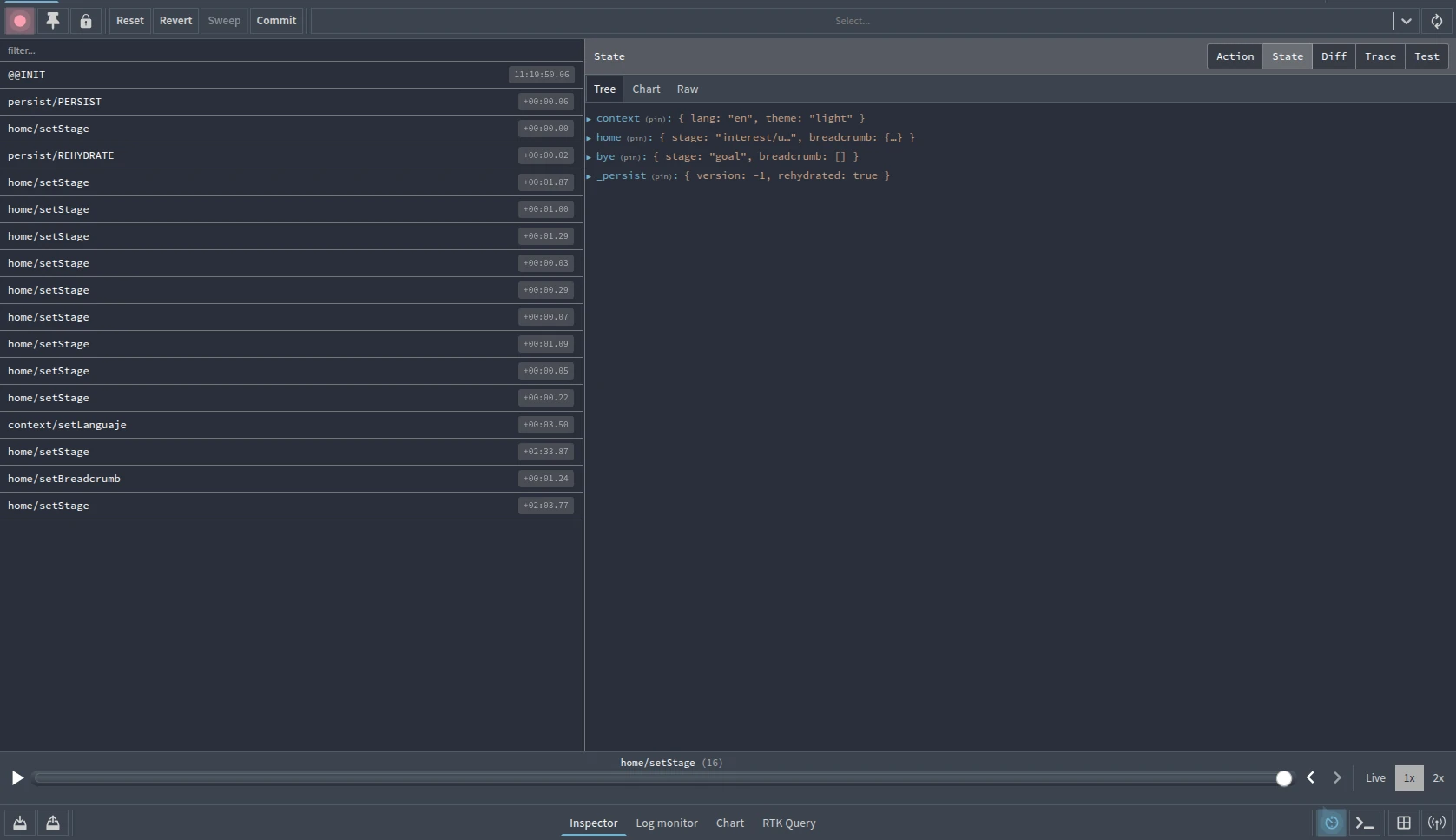
Task: Switch to the Diff tab
Action: [x=1334, y=56]
